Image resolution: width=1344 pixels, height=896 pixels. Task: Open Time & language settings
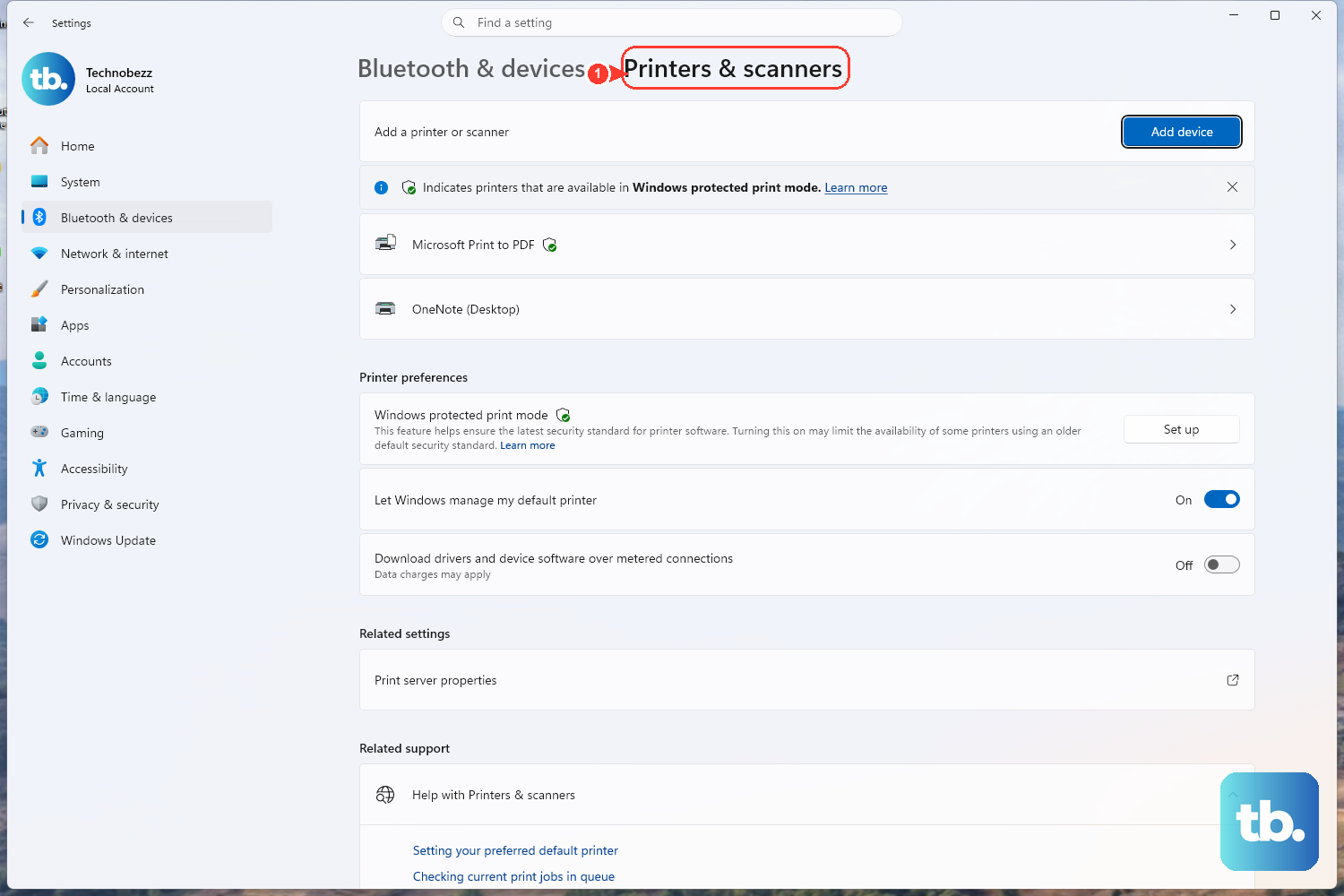147,397
